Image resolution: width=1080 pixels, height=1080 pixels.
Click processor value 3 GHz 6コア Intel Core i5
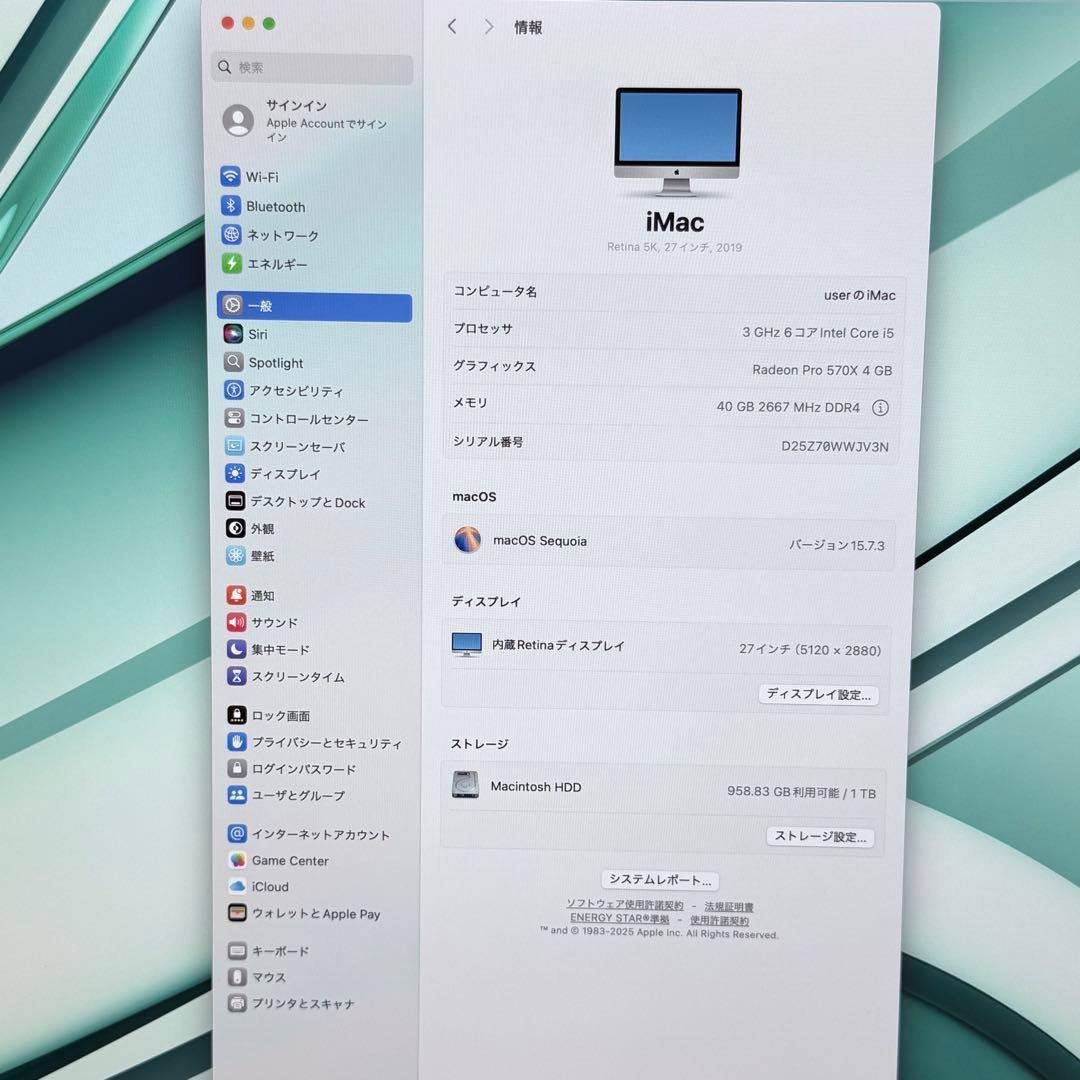pos(818,333)
